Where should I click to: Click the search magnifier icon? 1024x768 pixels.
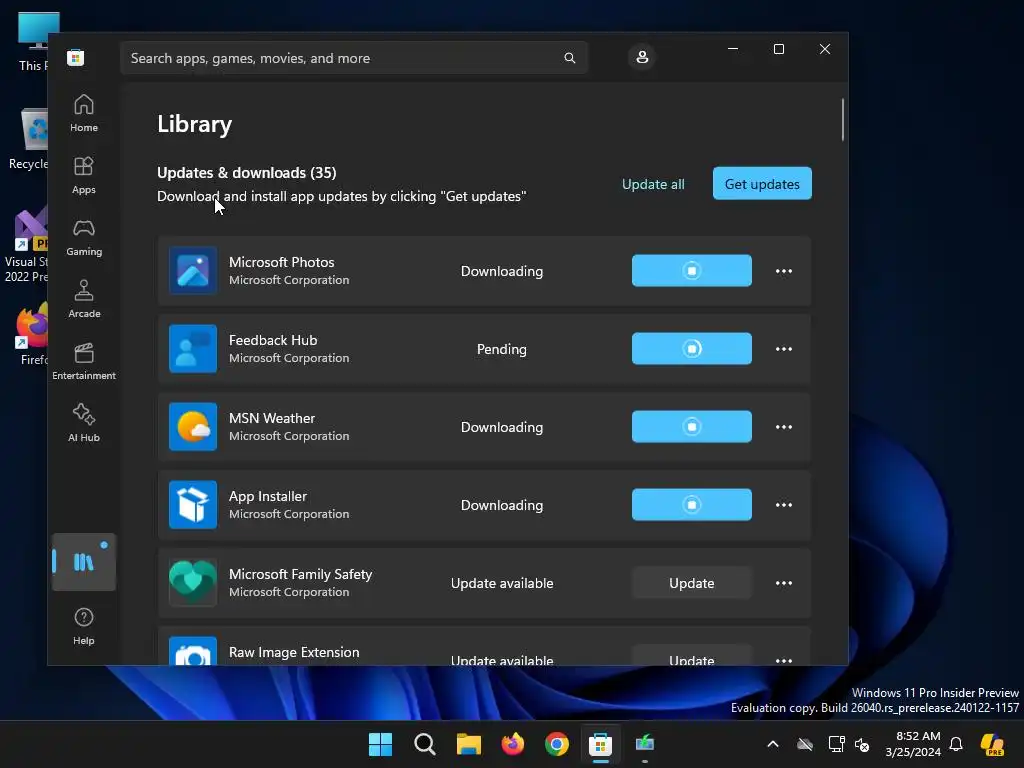(x=569, y=58)
